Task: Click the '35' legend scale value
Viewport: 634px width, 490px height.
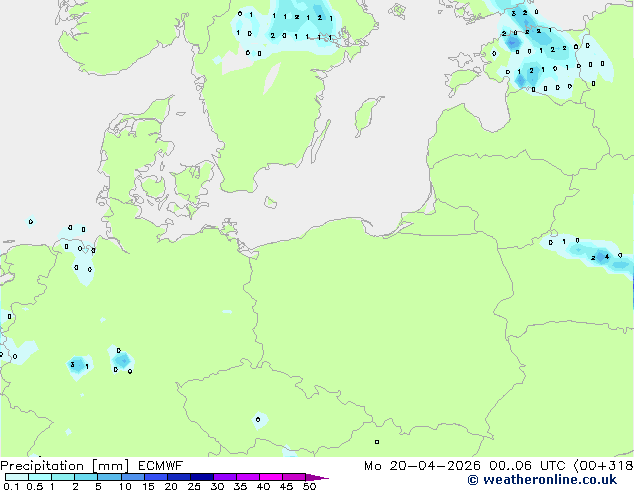Action: pos(240,486)
